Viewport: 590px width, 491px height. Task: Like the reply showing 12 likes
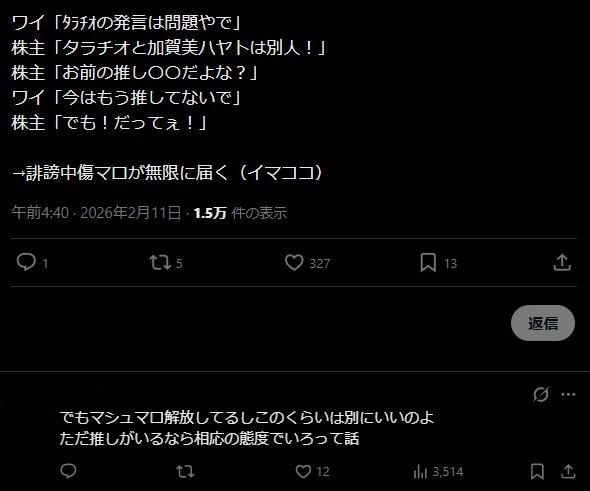303,471
